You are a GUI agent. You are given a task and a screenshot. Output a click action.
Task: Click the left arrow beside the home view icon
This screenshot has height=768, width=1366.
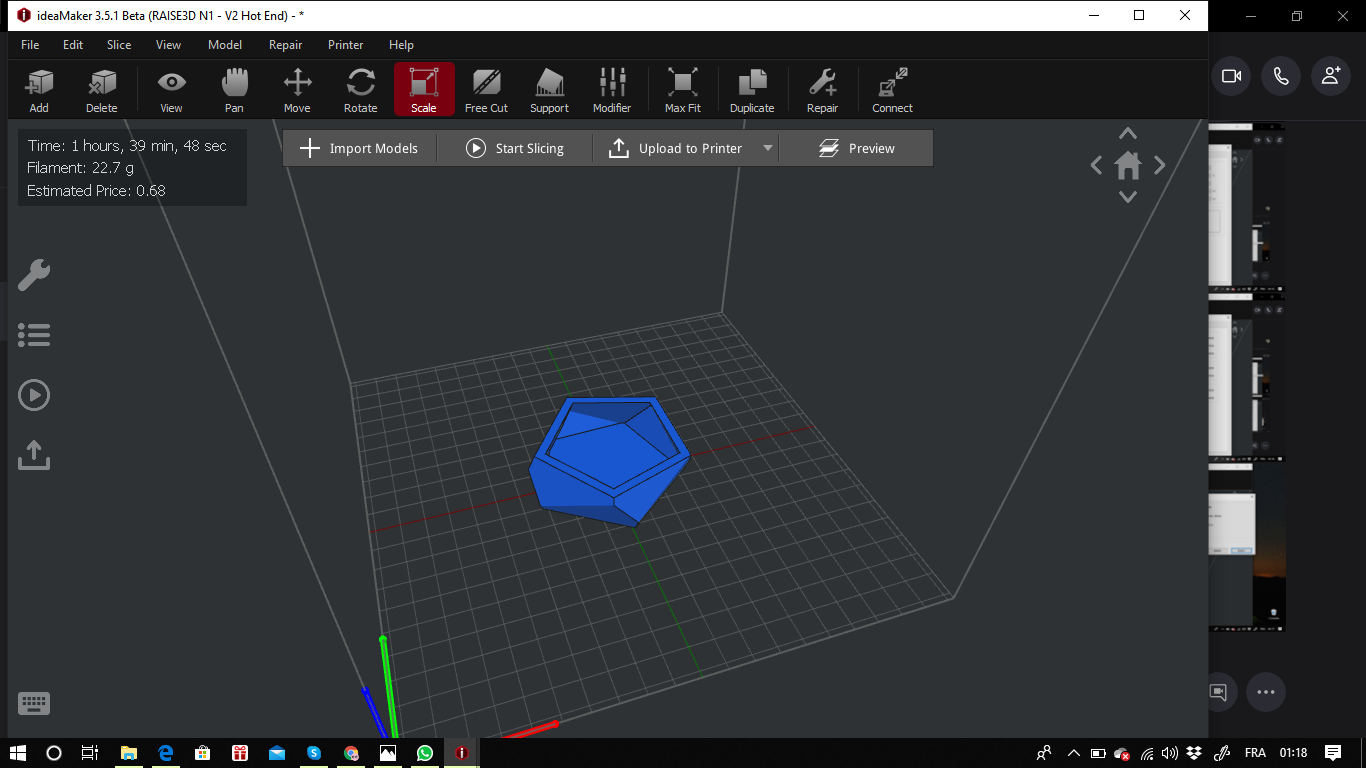click(1096, 165)
